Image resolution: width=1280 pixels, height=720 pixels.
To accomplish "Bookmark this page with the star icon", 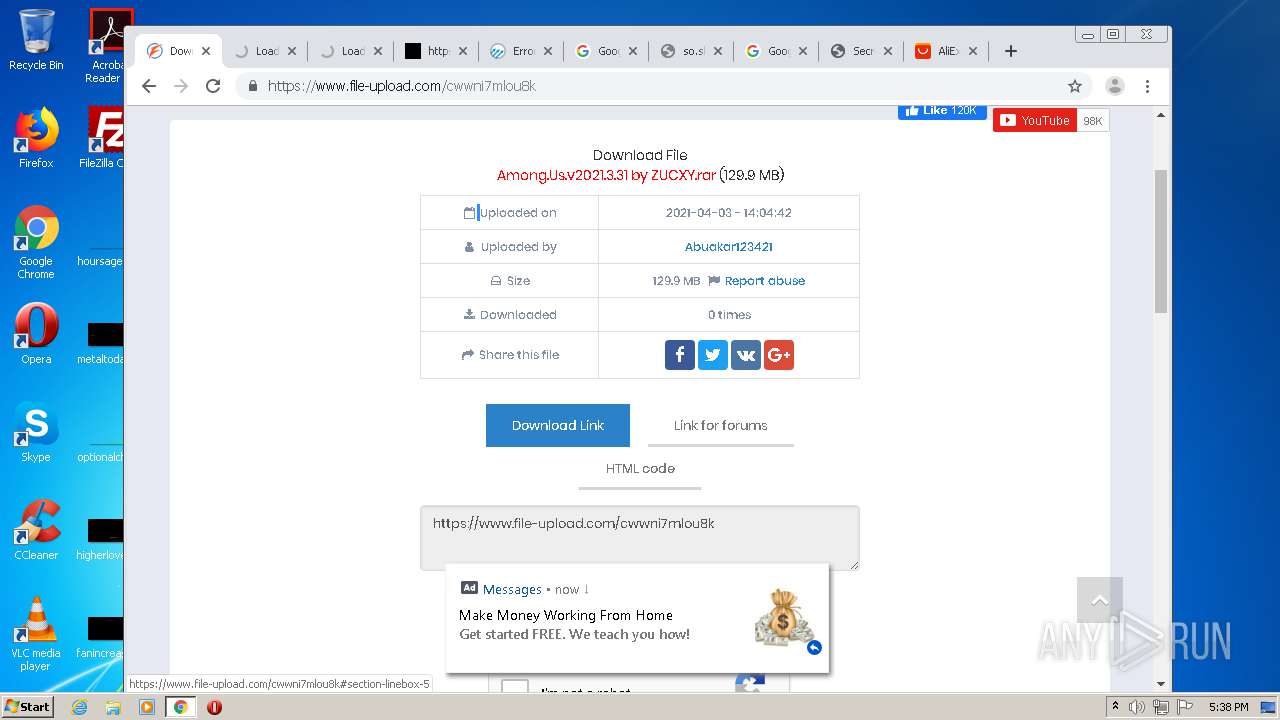I will click(1075, 86).
